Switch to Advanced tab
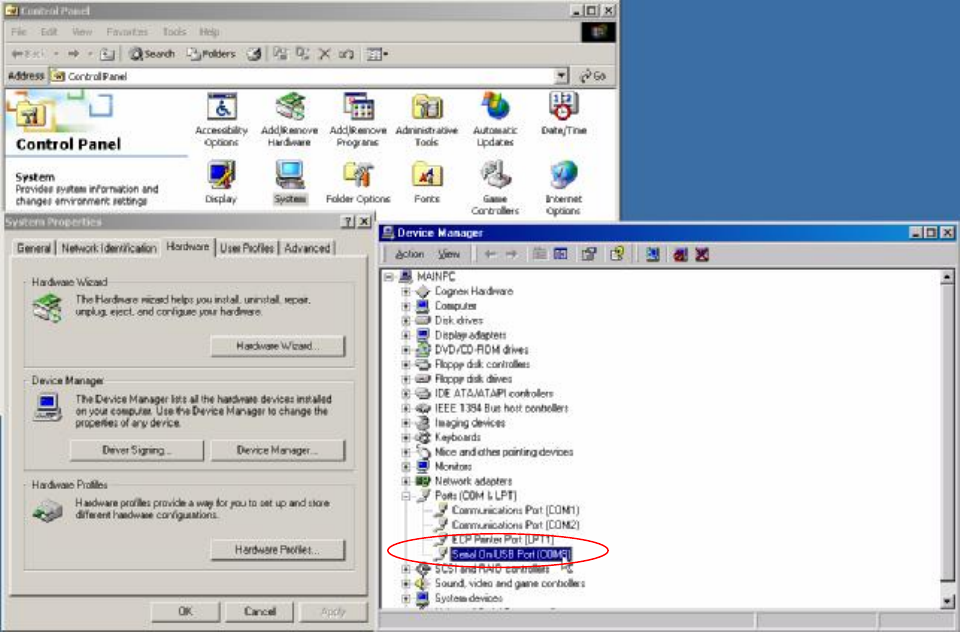Screen dimensions: 960x632 307,248
